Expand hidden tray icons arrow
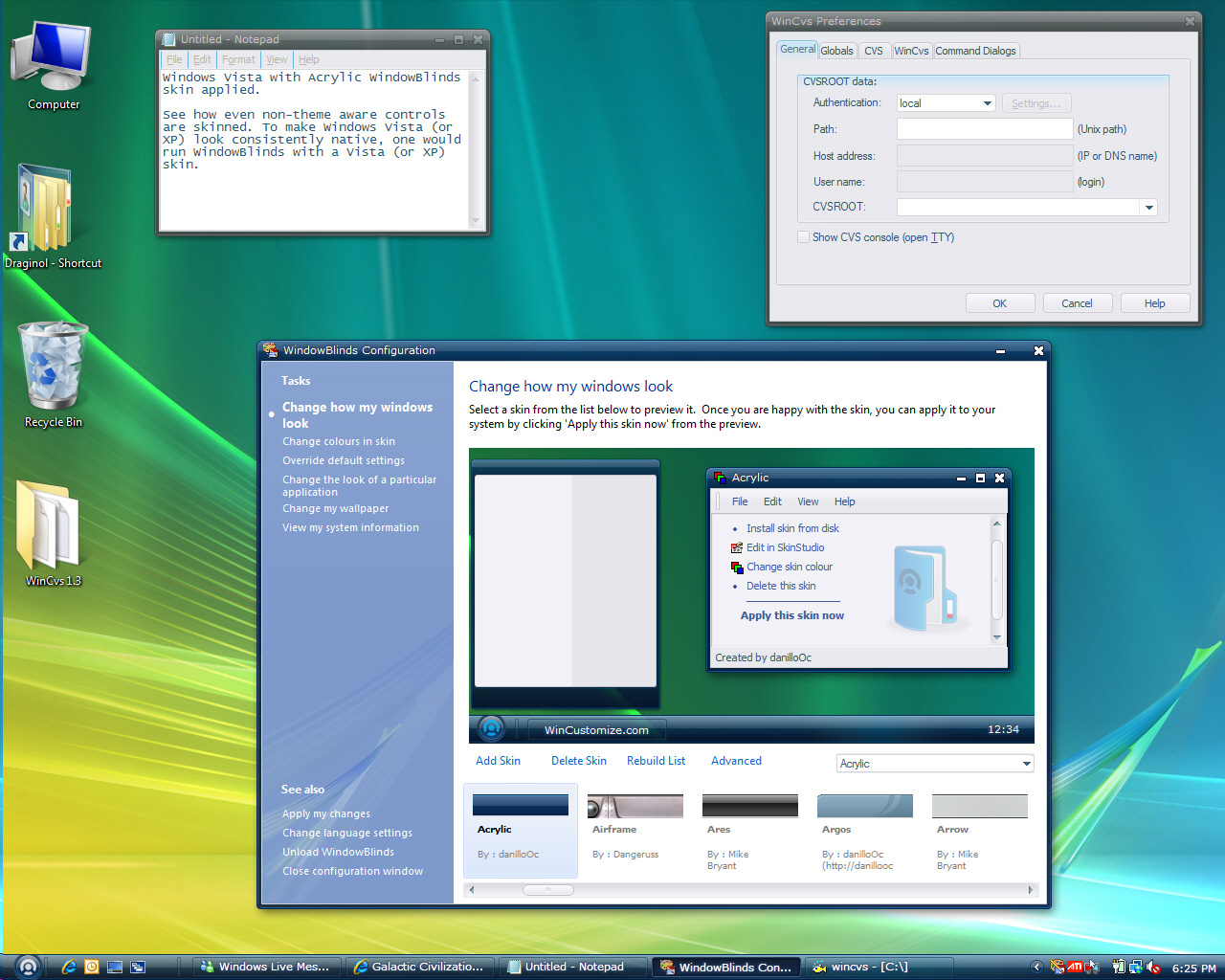The width and height of the screenshot is (1225, 980). click(1036, 968)
